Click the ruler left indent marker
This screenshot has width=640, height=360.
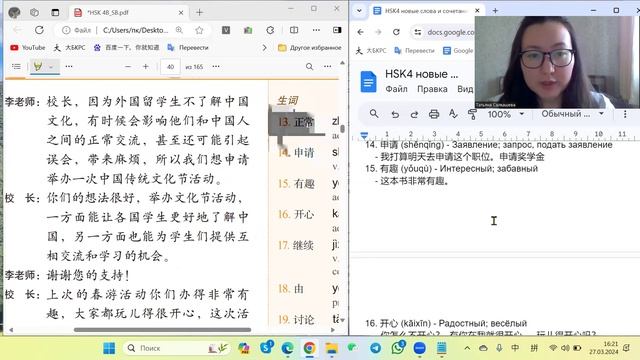coord(364,135)
